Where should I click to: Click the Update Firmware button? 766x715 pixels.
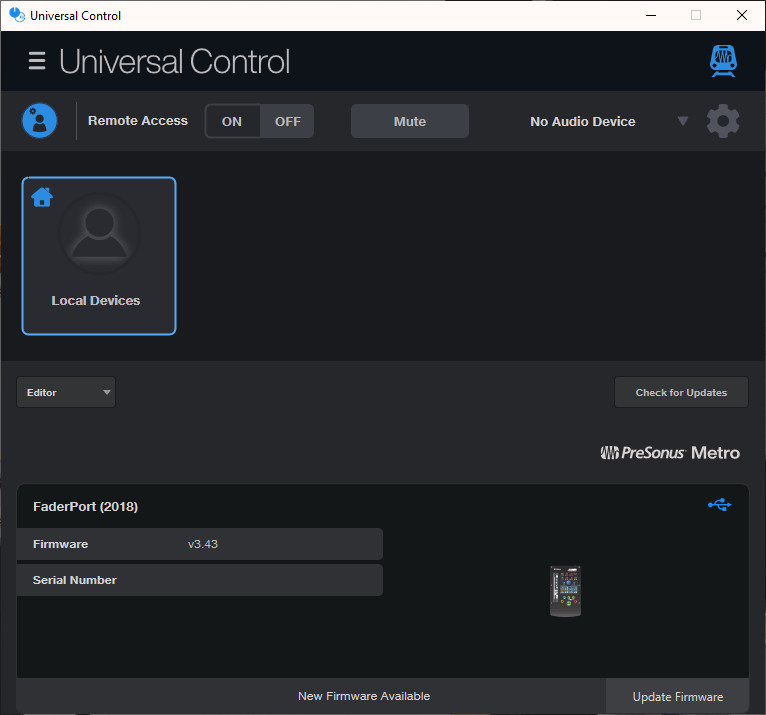[678, 696]
